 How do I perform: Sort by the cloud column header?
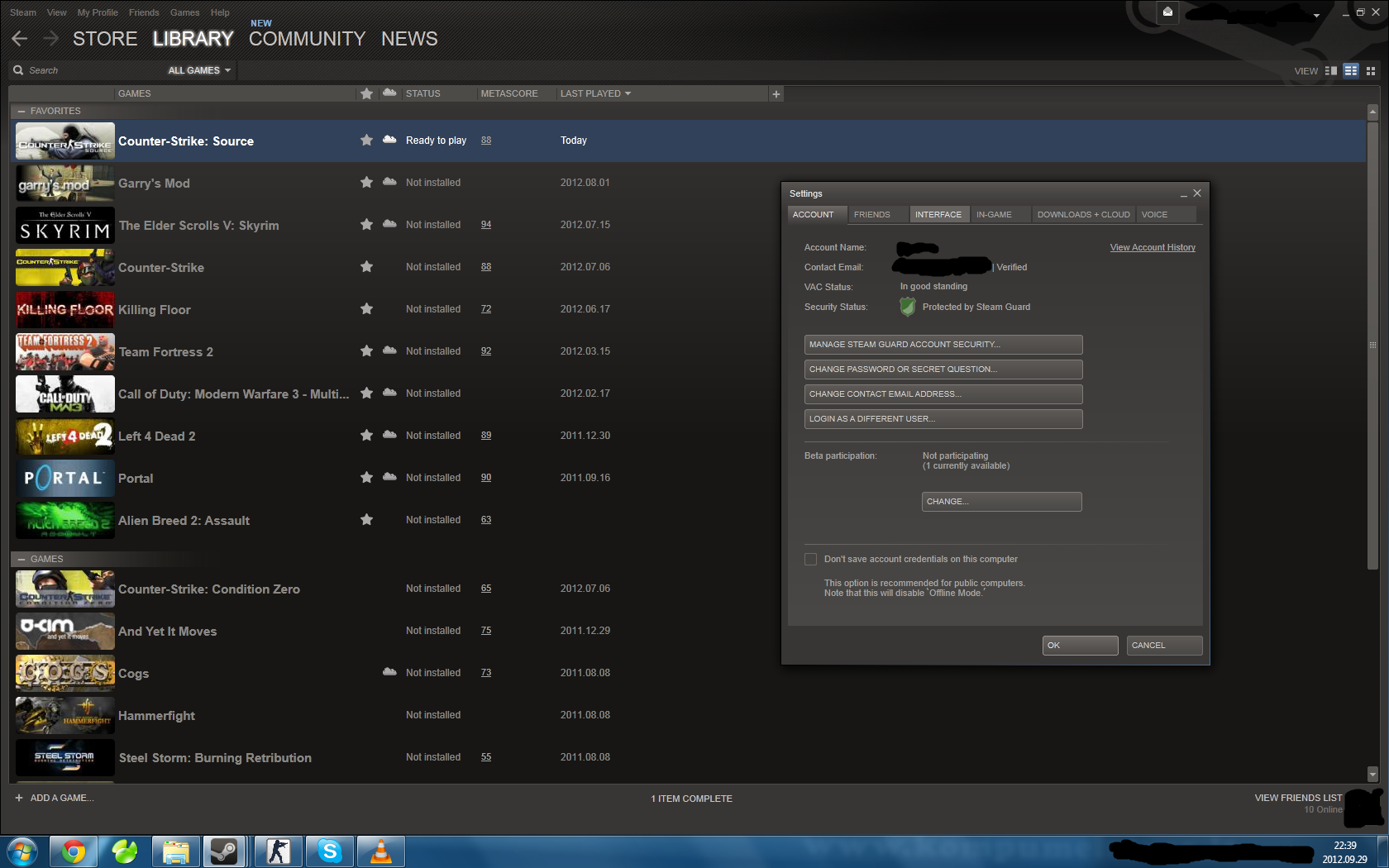coord(389,93)
